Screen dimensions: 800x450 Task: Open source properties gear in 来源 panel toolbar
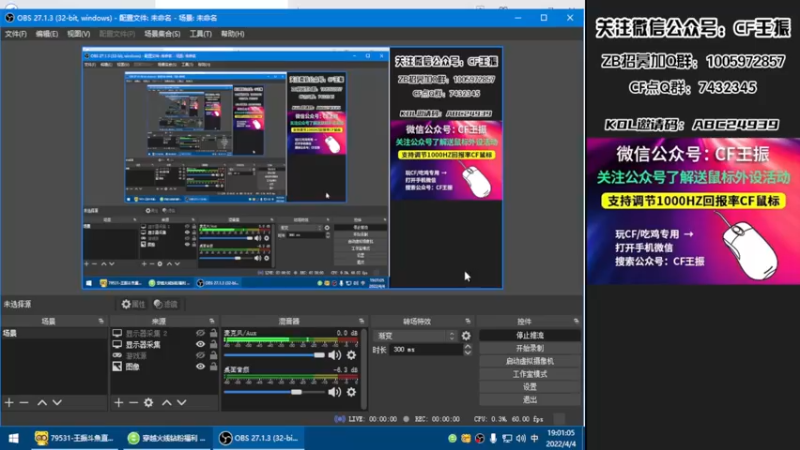tap(148, 403)
